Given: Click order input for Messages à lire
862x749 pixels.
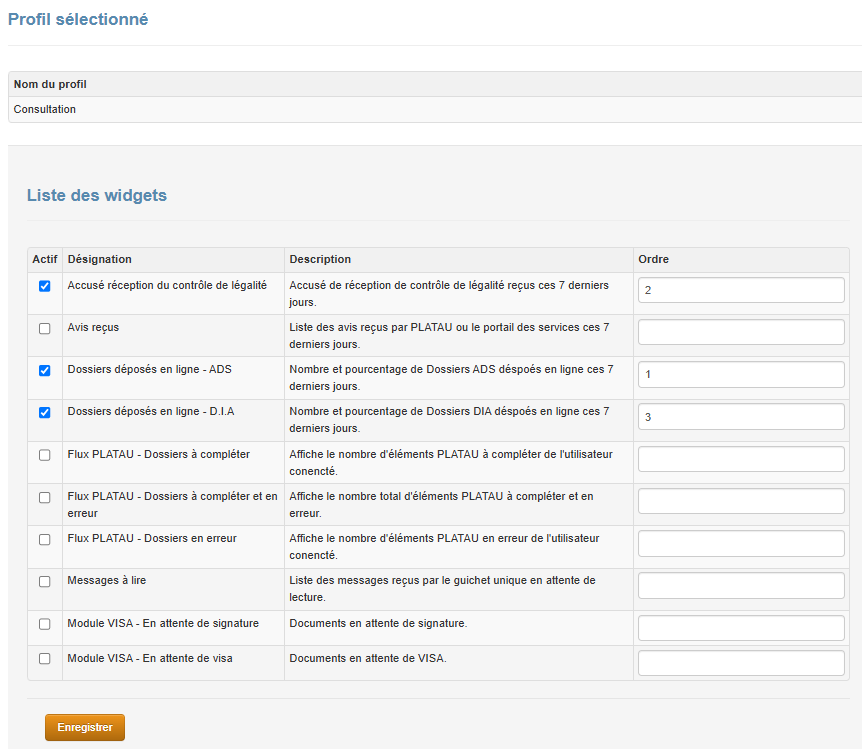Looking at the screenshot, I should click(x=740, y=585).
